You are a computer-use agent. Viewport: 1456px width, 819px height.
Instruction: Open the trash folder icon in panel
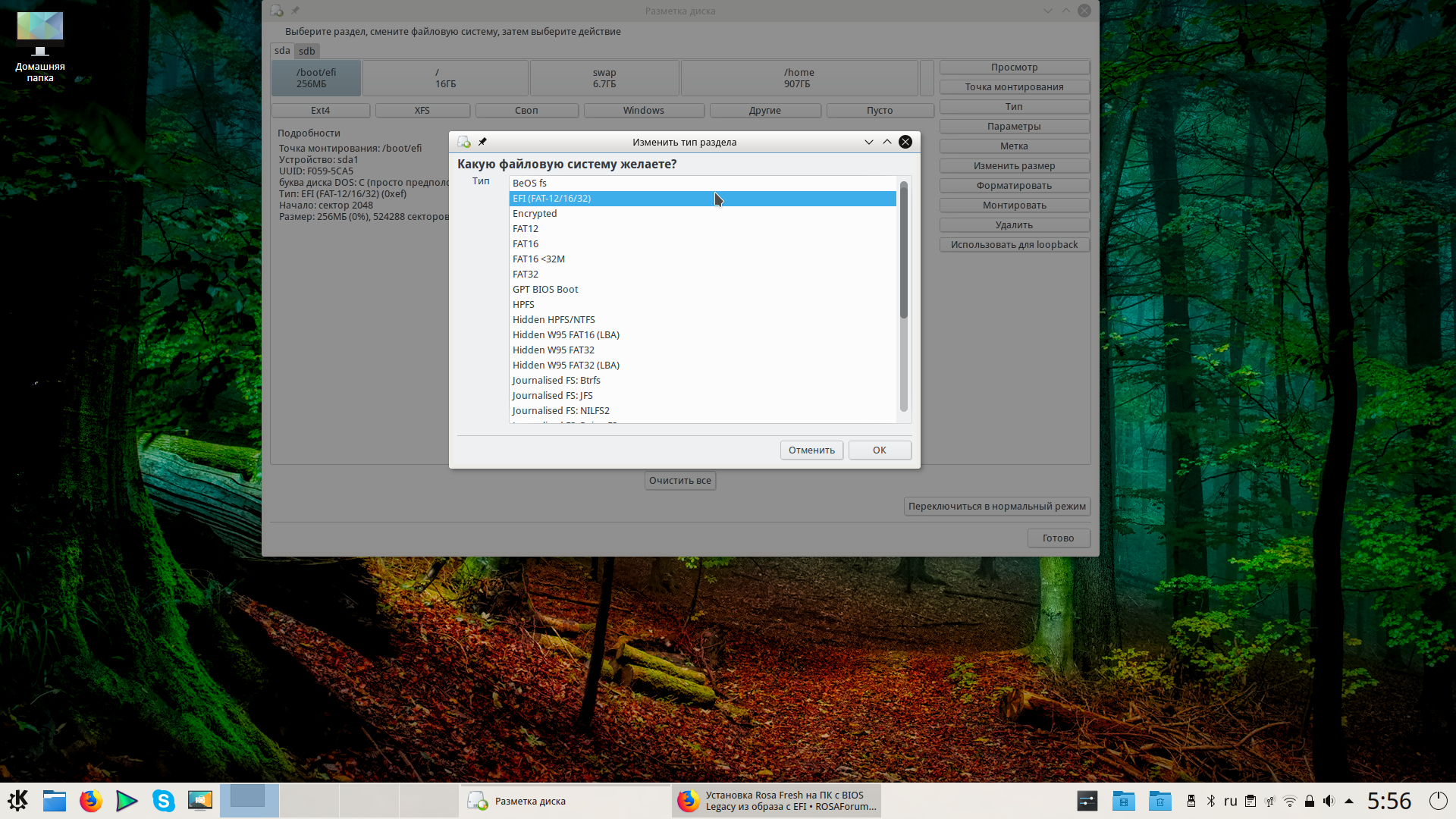[x=1159, y=801]
